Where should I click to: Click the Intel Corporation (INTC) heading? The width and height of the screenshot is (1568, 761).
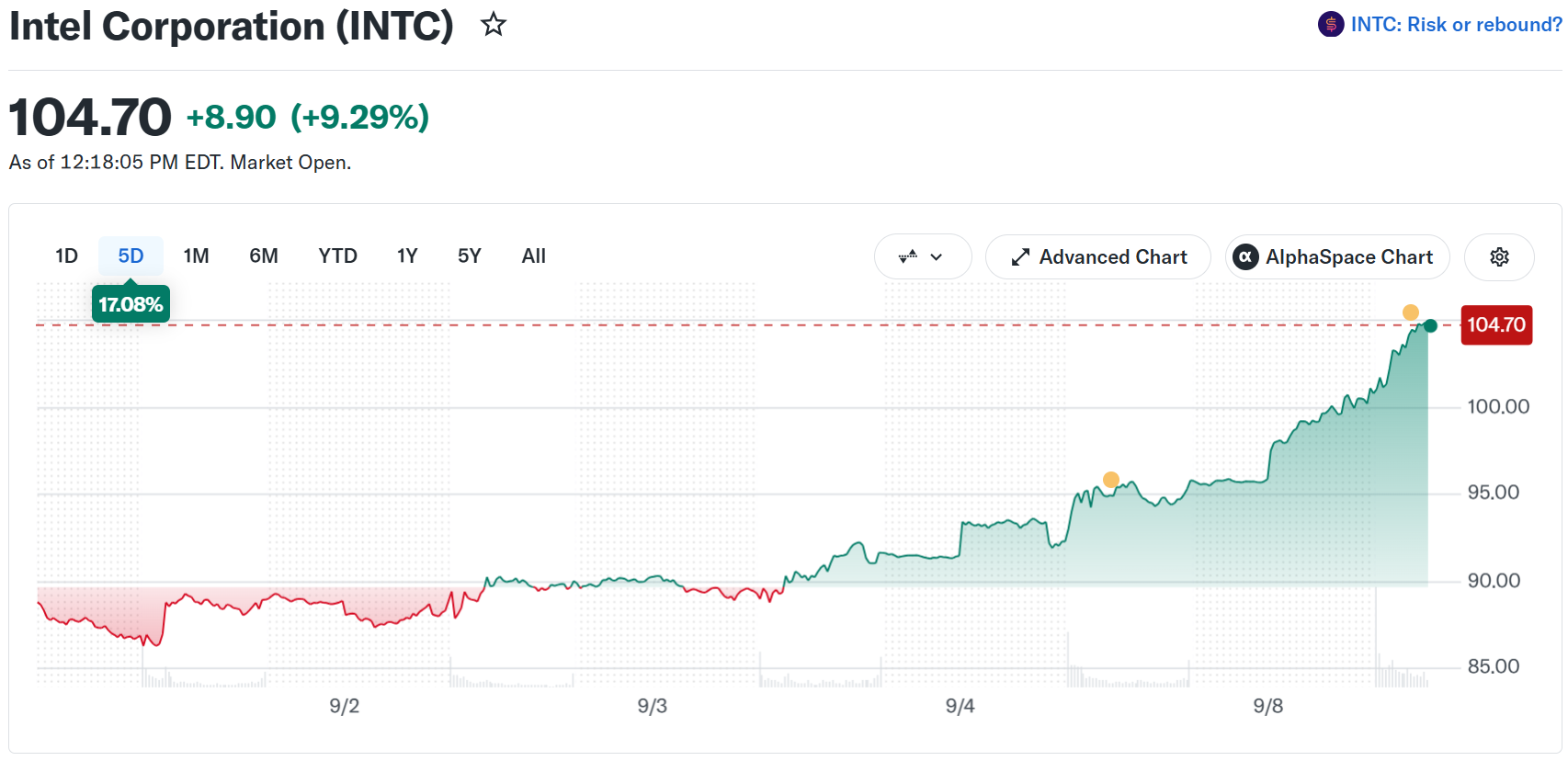[232, 26]
